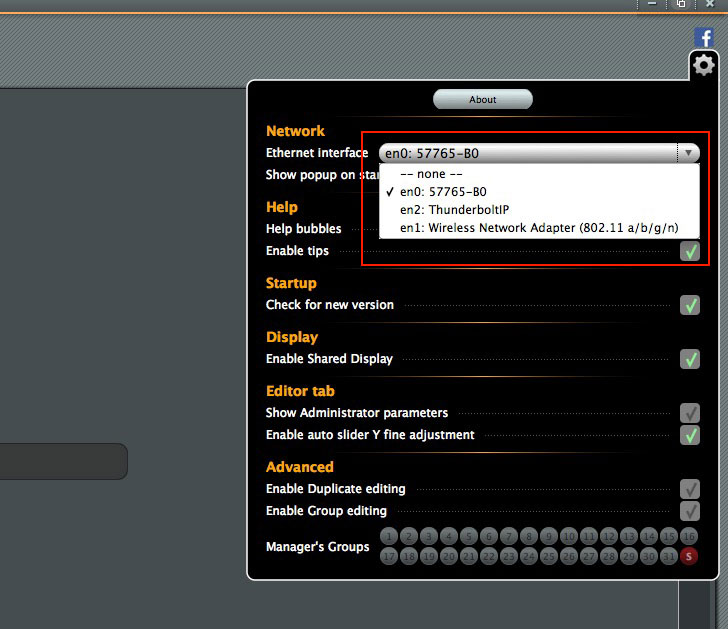Viewport: 728px width, 629px height.
Task: Click the Ethernet interface dropdown arrow
Action: pos(687,153)
